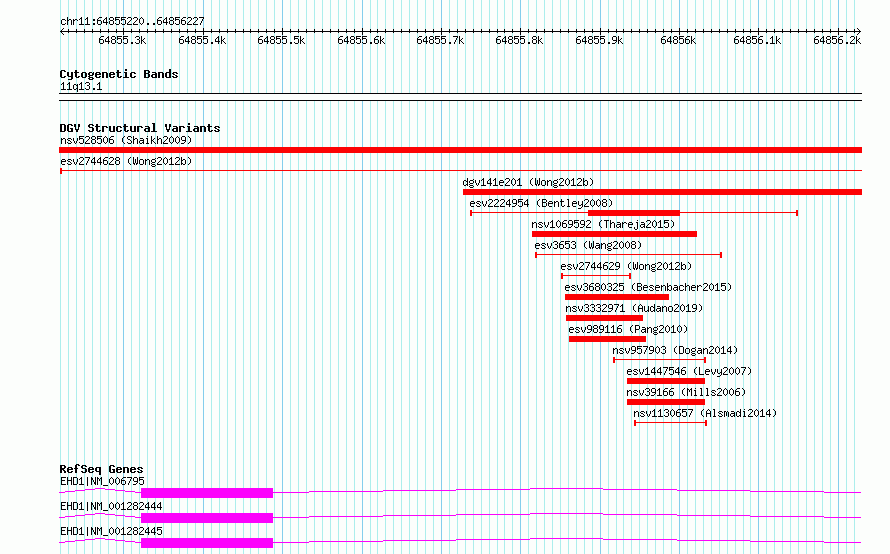Click the 64855.7k ruler tick label
Image resolution: width=890 pixels, height=554 pixels.
pyautogui.click(x=440, y=40)
